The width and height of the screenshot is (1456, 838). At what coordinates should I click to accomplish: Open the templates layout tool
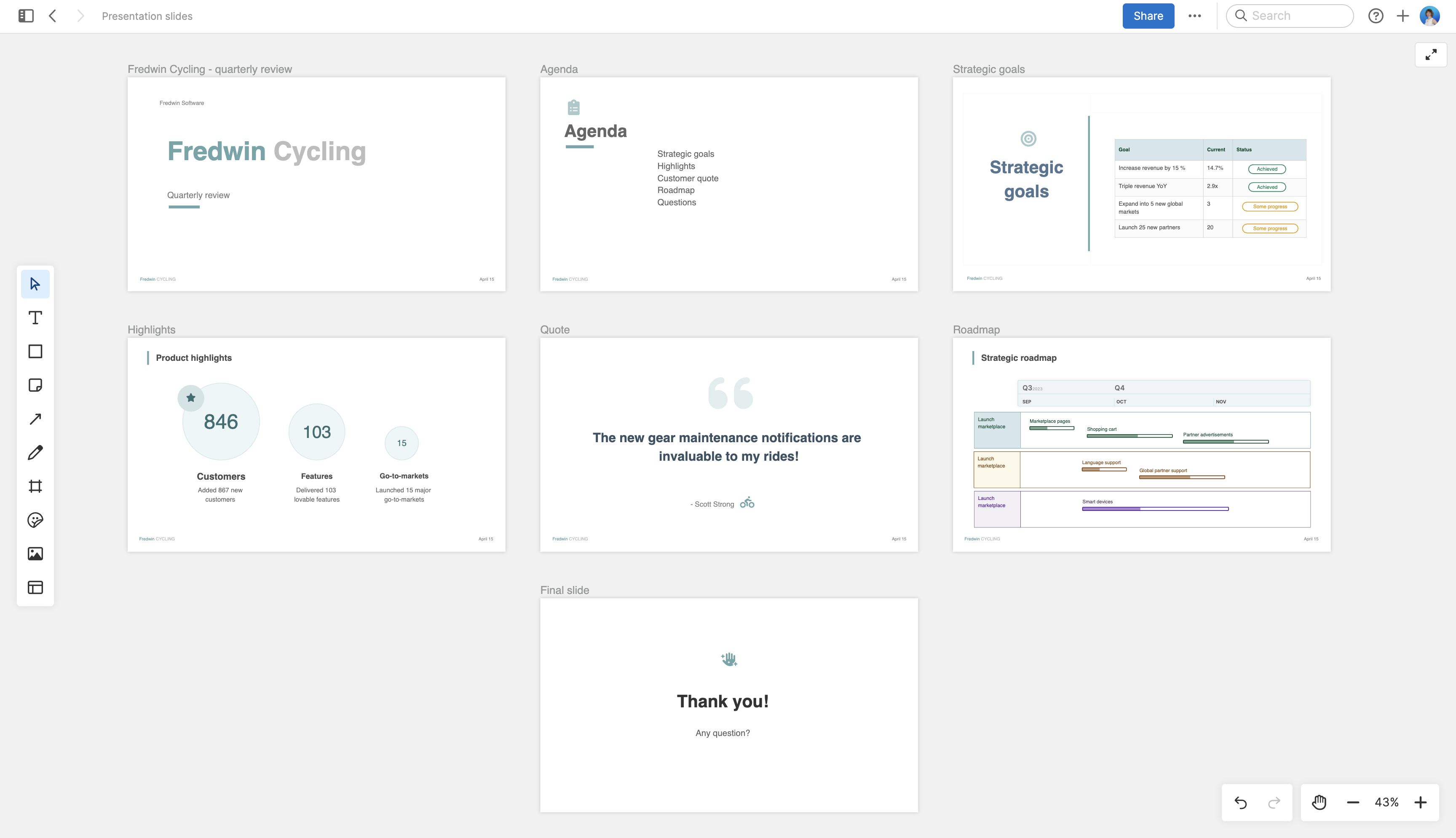pos(35,587)
